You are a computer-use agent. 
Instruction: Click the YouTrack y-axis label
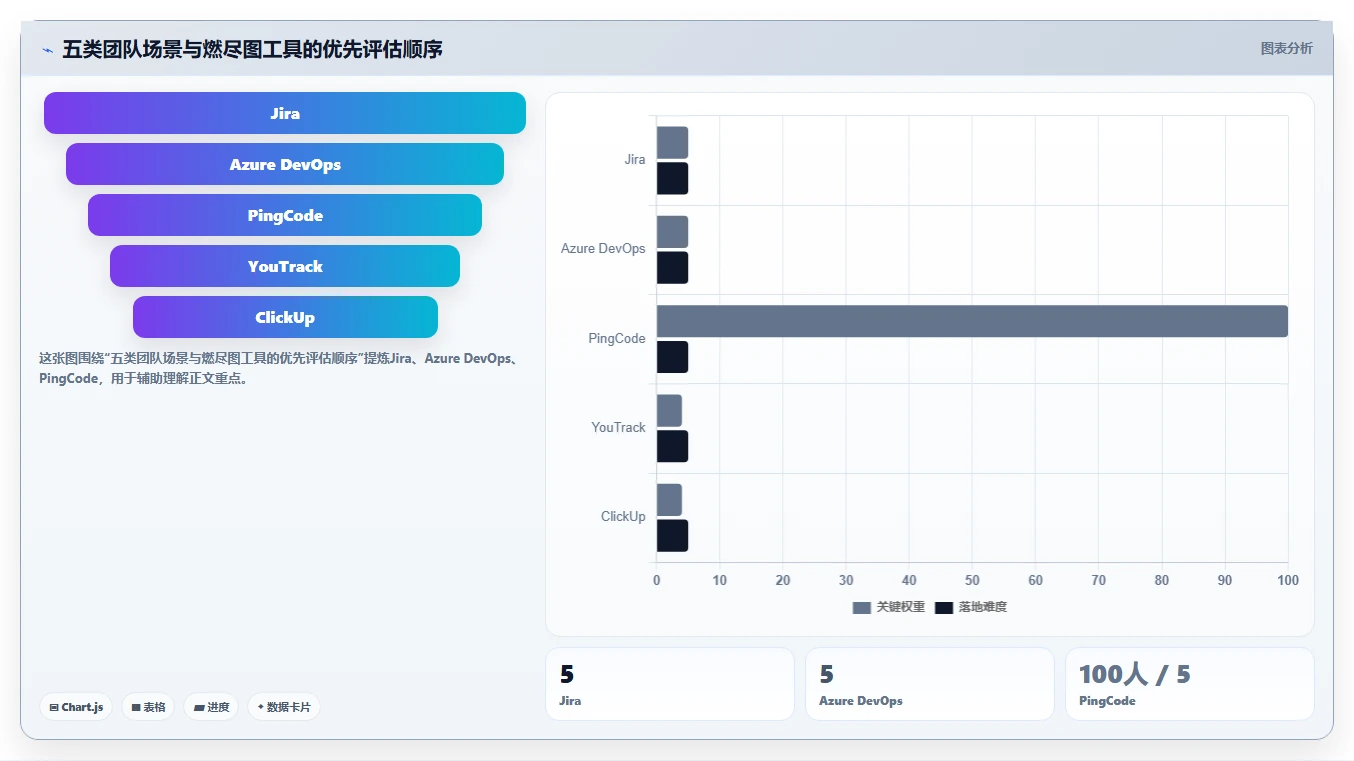[618, 428]
